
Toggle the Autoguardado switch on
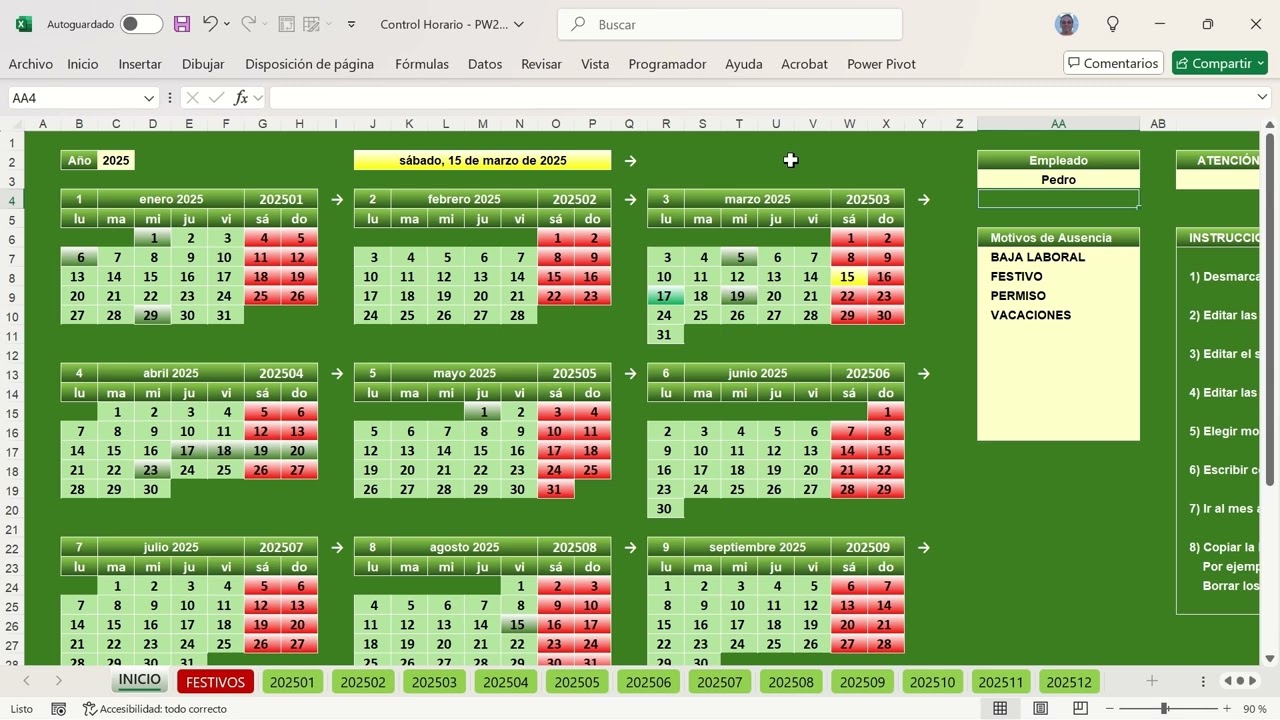point(141,24)
